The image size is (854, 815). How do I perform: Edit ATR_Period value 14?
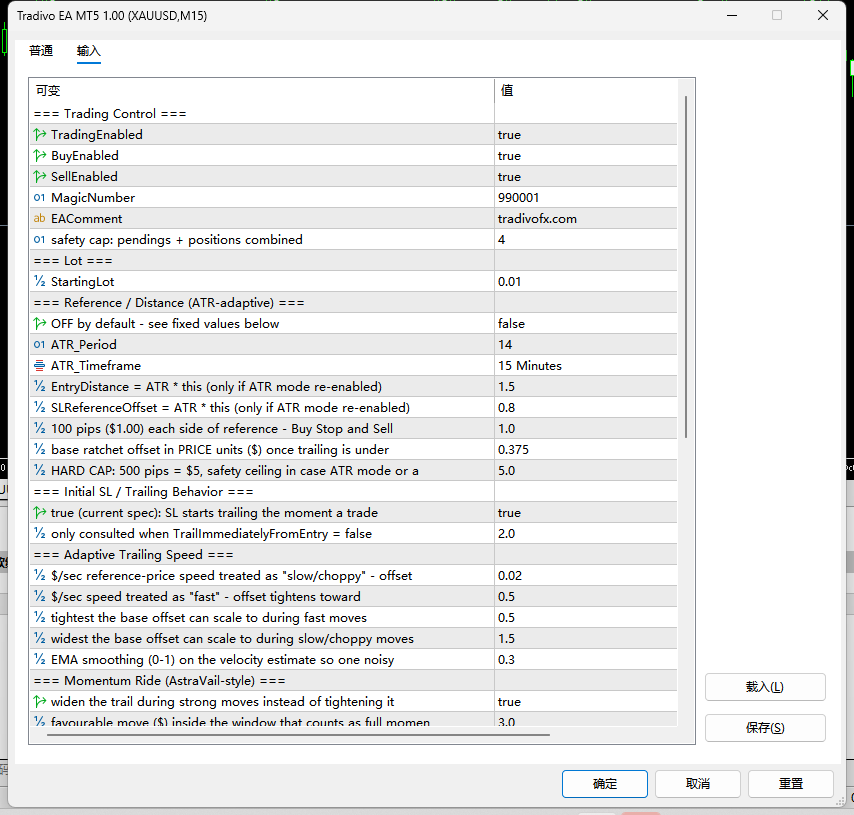pos(585,344)
